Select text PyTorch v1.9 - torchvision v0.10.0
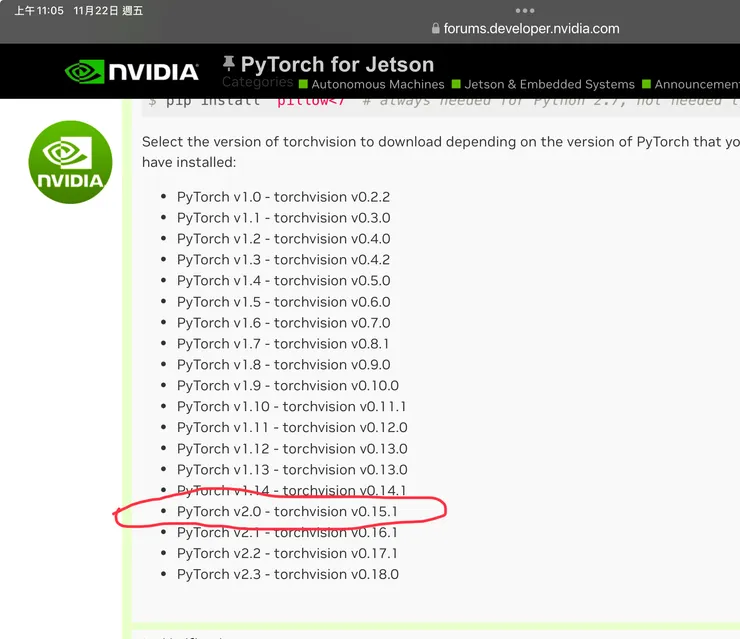The height and width of the screenshot is (639, 740). coord(287,386)
